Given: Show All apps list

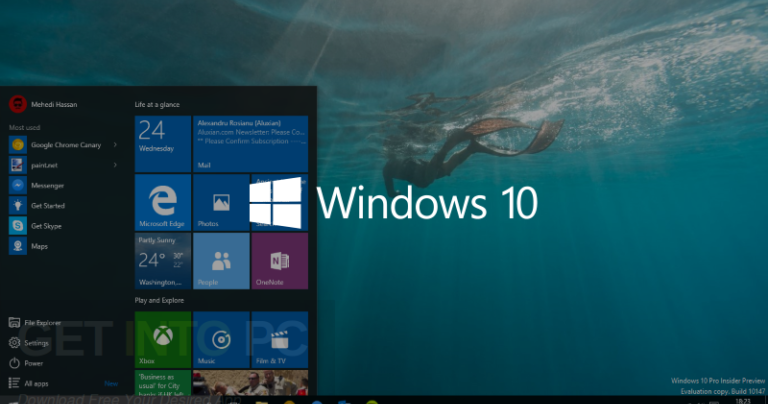Looking at the screenshot, I should (x=29, y=383).
